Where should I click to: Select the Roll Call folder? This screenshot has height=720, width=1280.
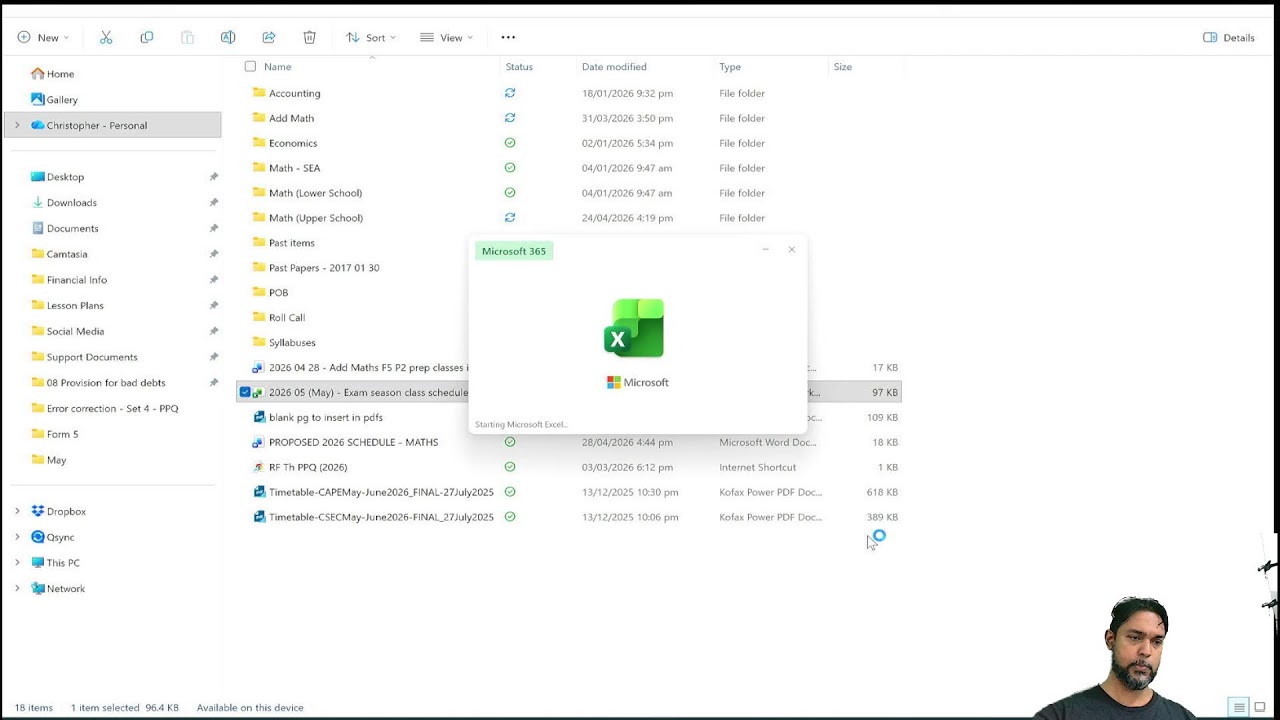pyautogui.click(x=287, y=318)
